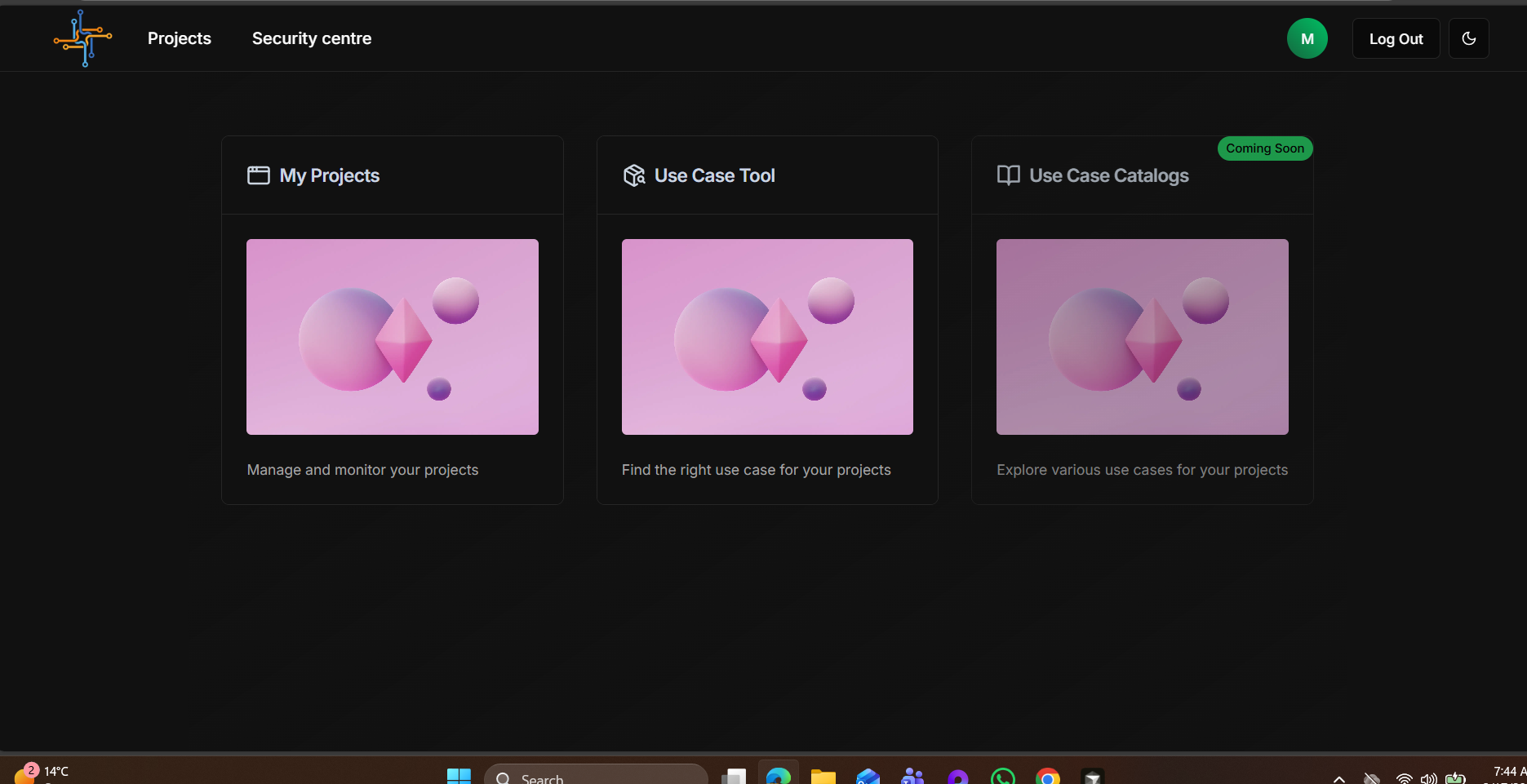Open the Use Case Tool card title

point(714,175)
